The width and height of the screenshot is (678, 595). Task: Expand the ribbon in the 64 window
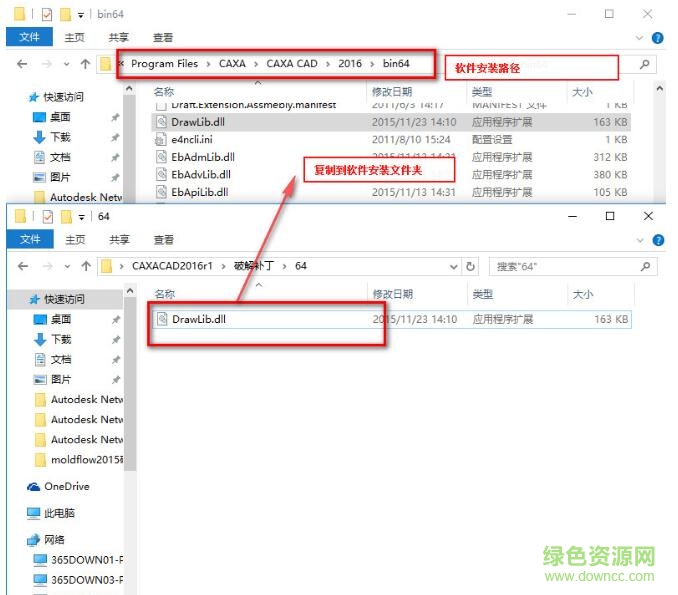click(x=640, y=240)
